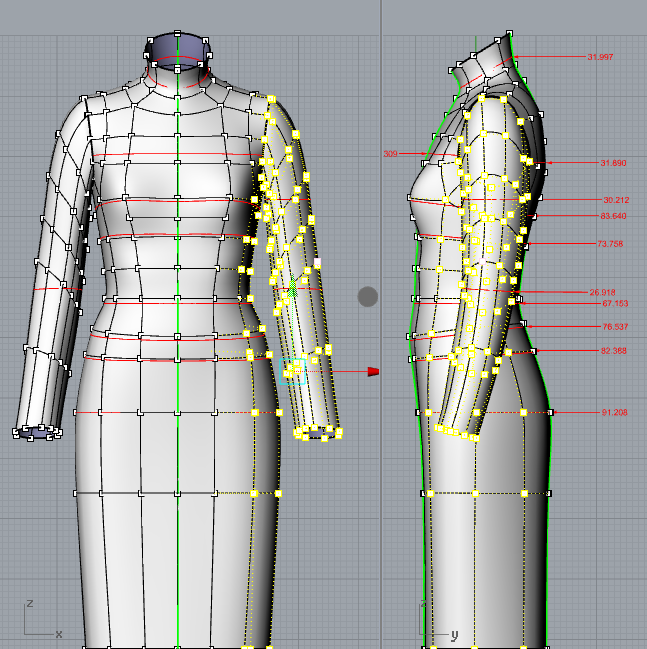Screen dimensions: 647x649
Task: Select the 91.208 dimension label
Action: pos(615,412)
